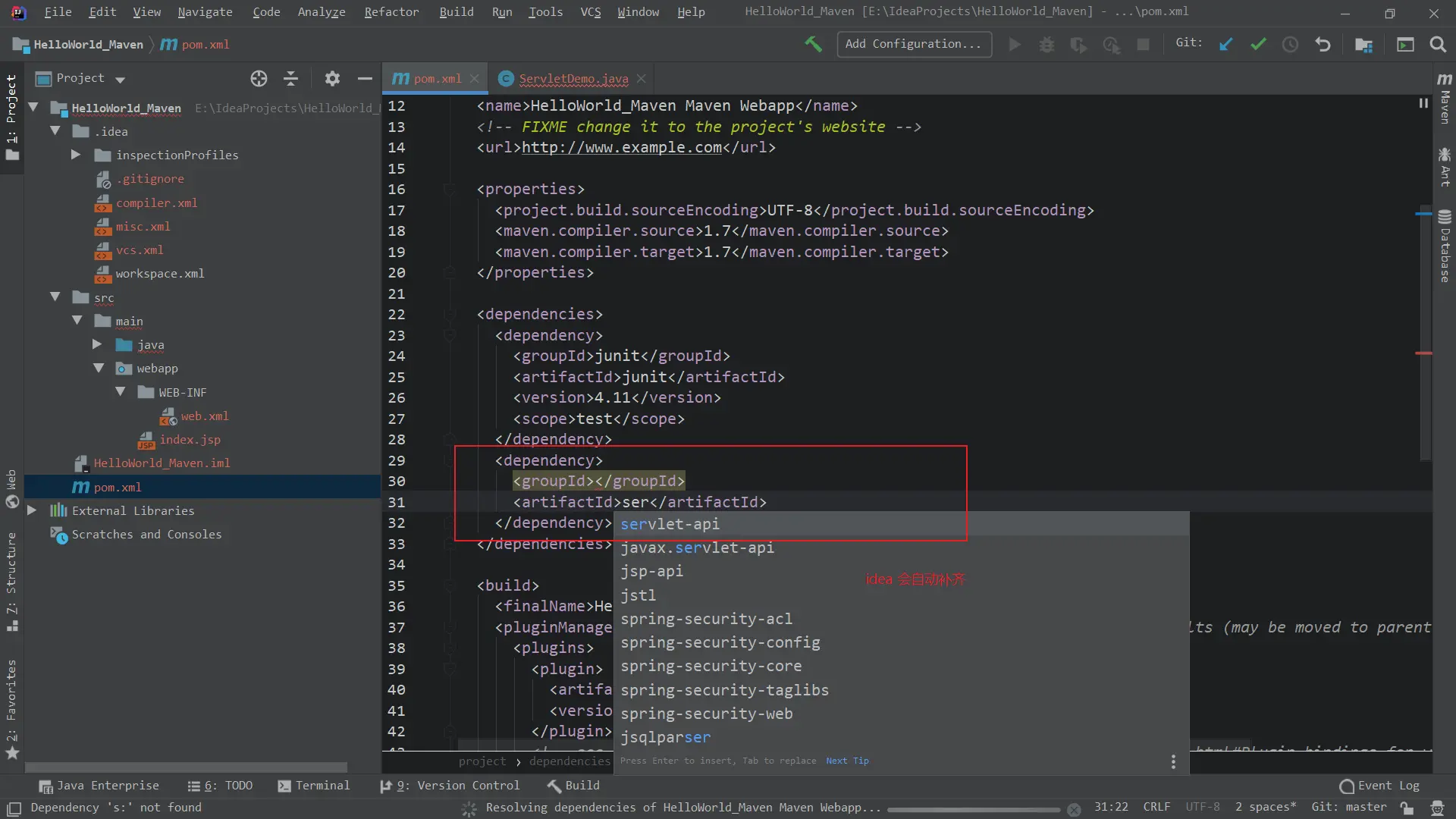
Task: Click Collapse All icon in Project panel
Action: 290,78
